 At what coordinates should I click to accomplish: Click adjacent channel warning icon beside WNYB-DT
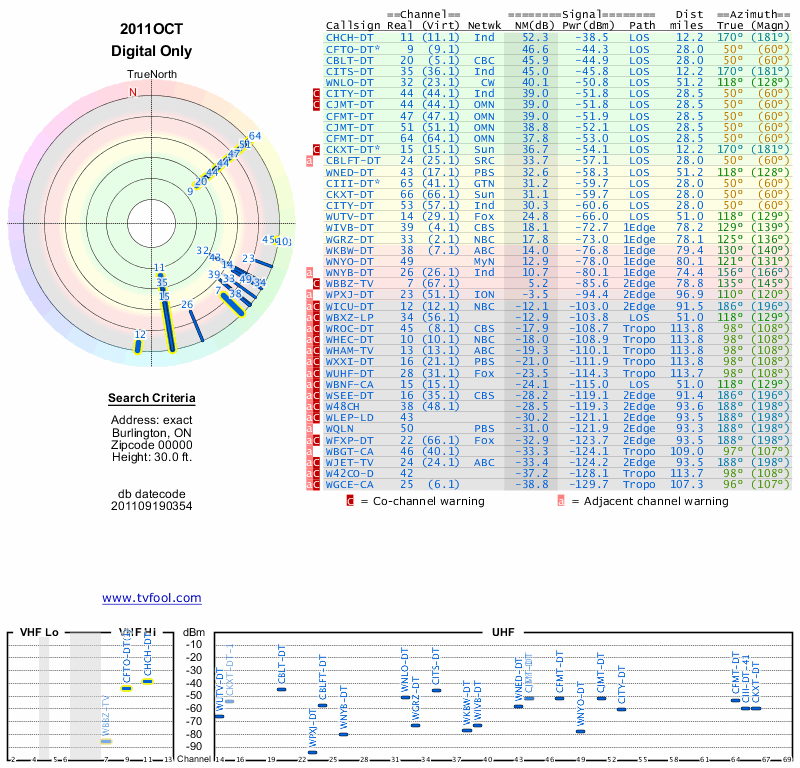tap(310, 272)
